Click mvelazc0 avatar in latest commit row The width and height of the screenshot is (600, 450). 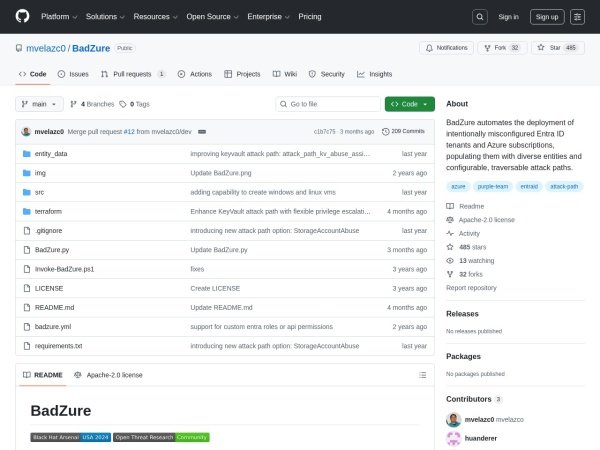26,132
